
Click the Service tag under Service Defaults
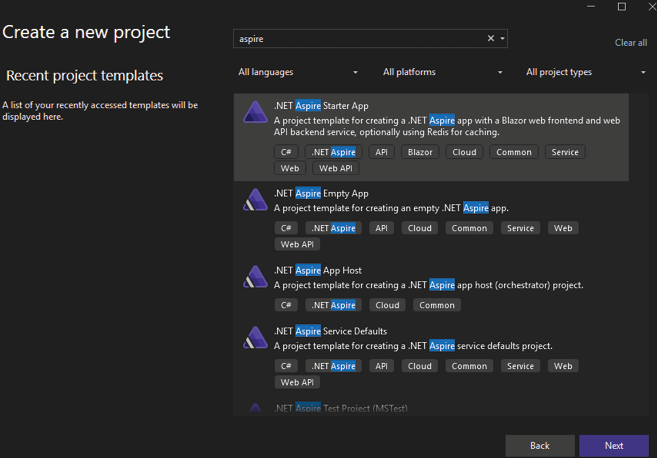coord(520,366)
